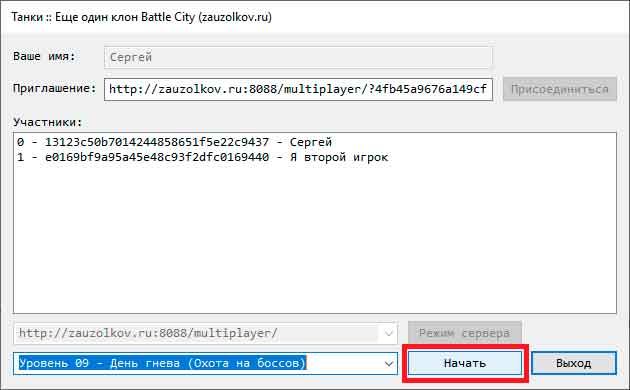Viewport: 630px width, 390px height.
Task: Click the Режим сервера button
Action: point(464,333)
